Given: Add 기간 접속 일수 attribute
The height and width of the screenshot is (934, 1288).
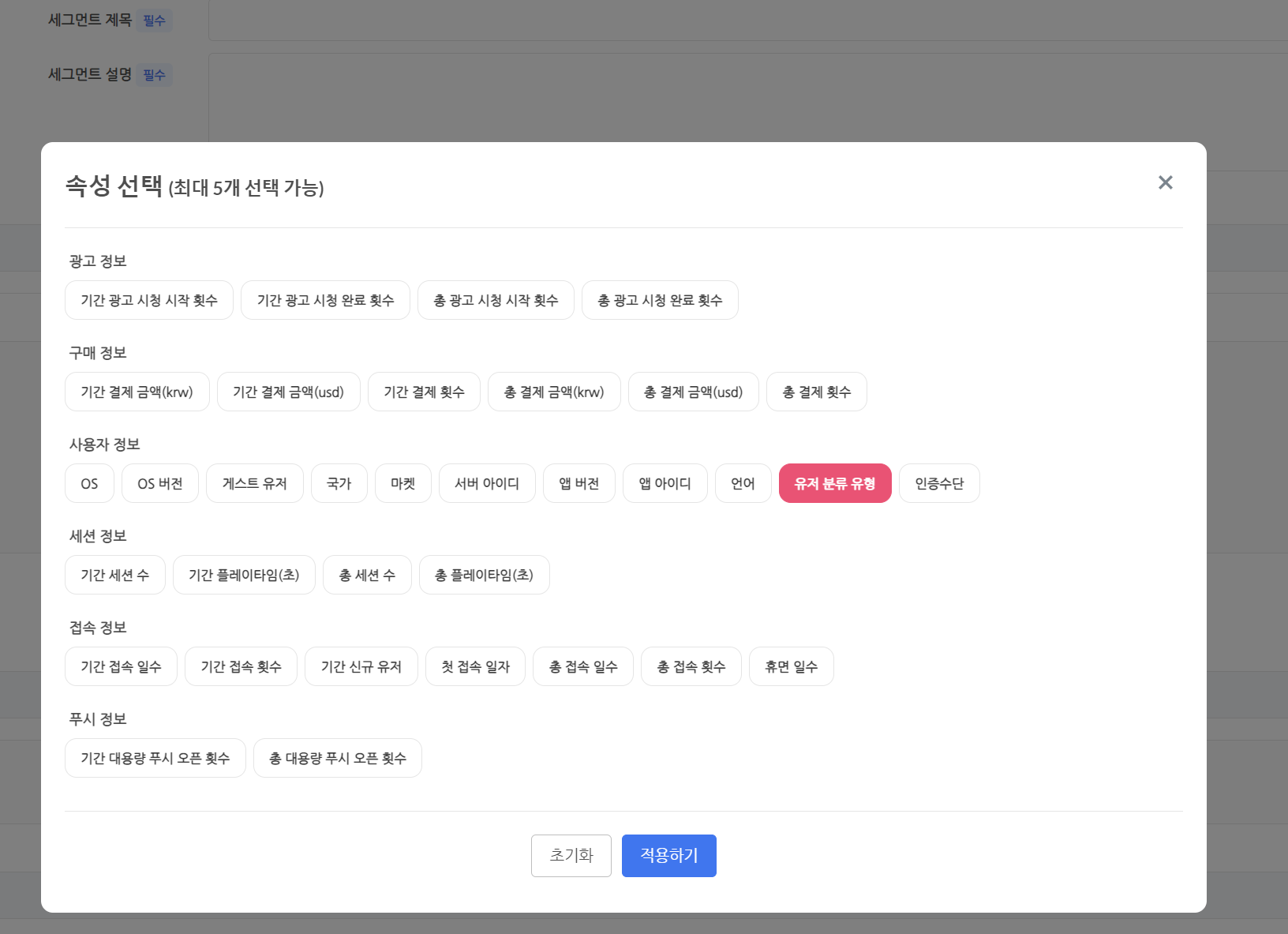Looking at the screenshot, I should (121, 666).
